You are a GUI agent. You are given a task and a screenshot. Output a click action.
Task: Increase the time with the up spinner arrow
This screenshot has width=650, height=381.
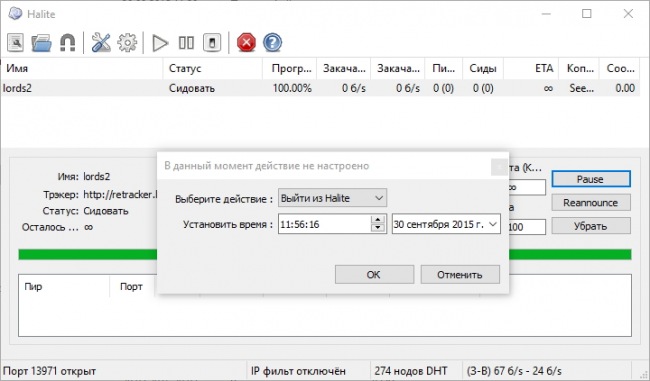point(378,220)
